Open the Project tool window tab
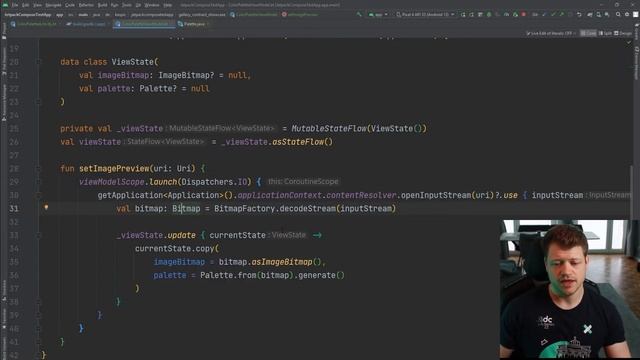The width and height of the screenshot is (640, 360). tap(4, 31)
